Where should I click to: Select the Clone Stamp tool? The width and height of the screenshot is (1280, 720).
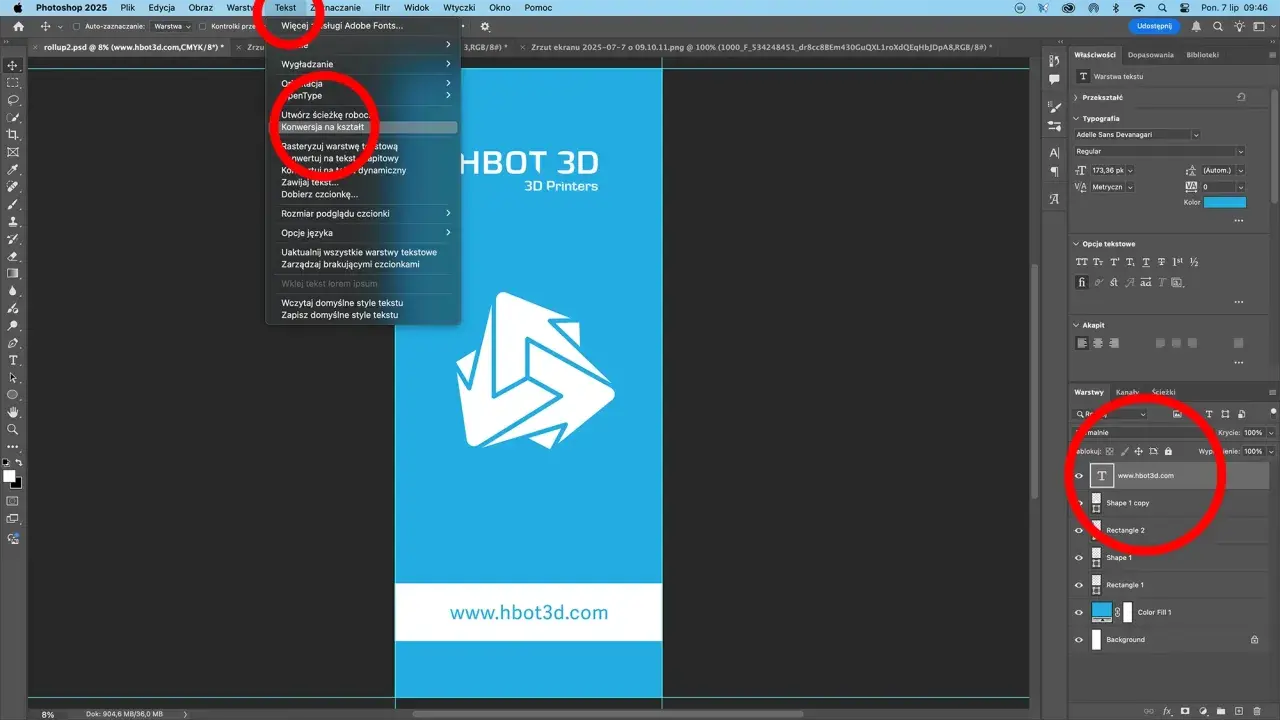click(x=13, y=221)
